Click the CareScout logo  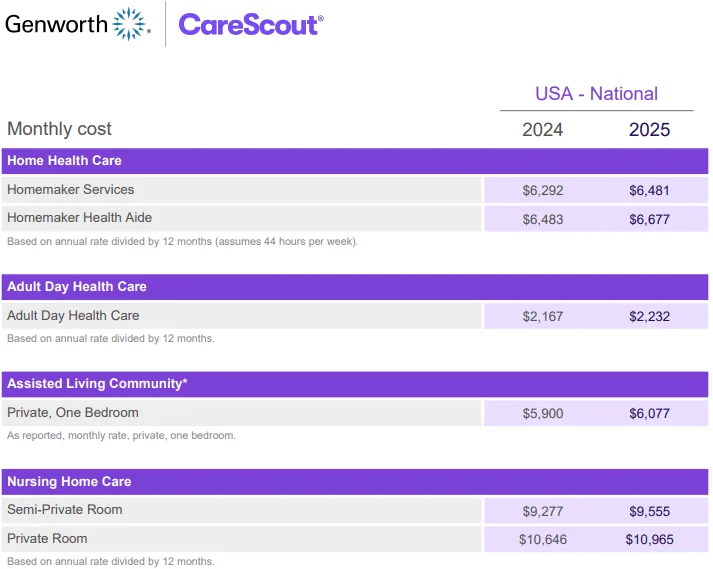251,25
